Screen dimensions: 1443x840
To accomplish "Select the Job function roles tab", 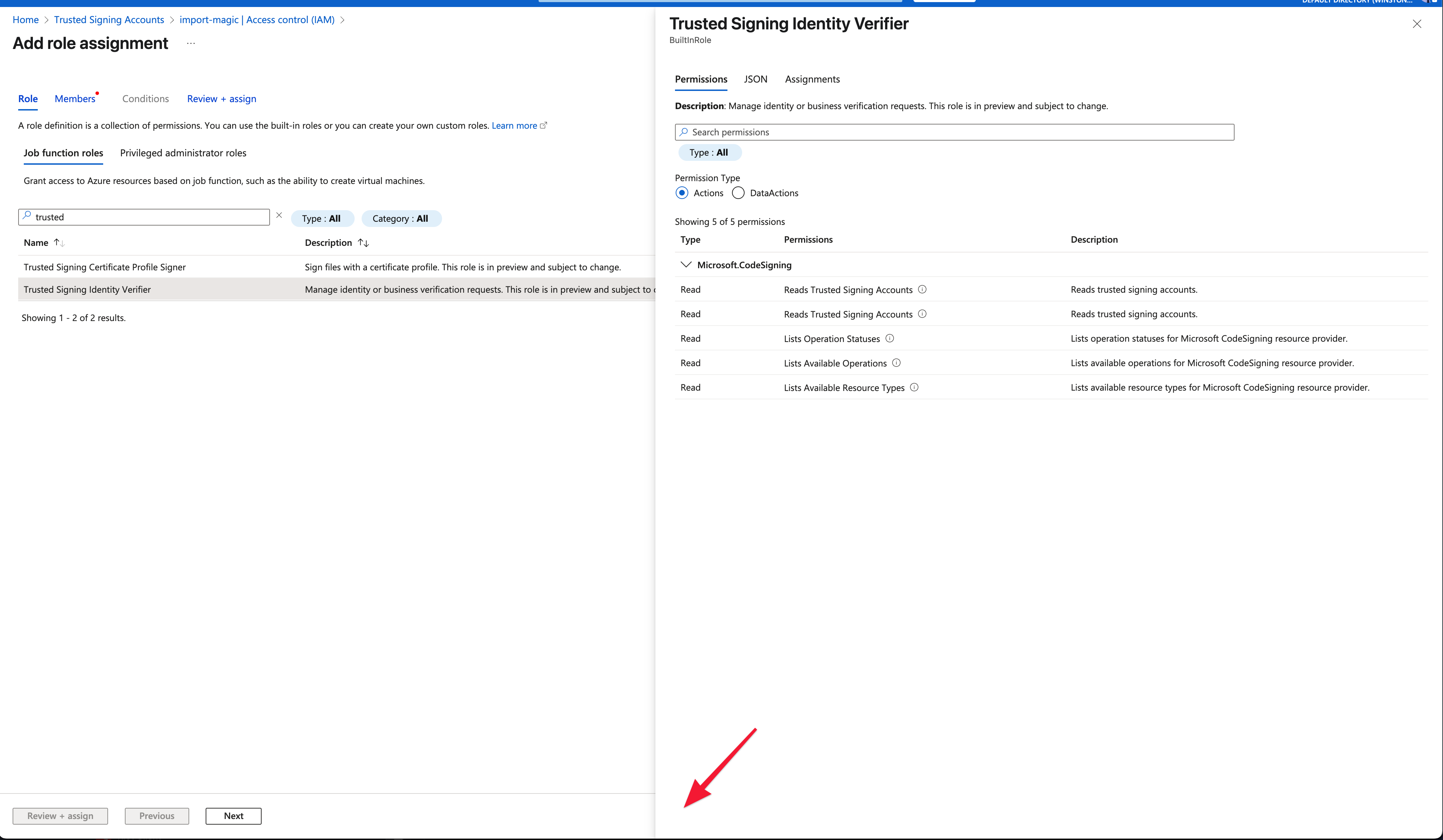I will point(63,153).
